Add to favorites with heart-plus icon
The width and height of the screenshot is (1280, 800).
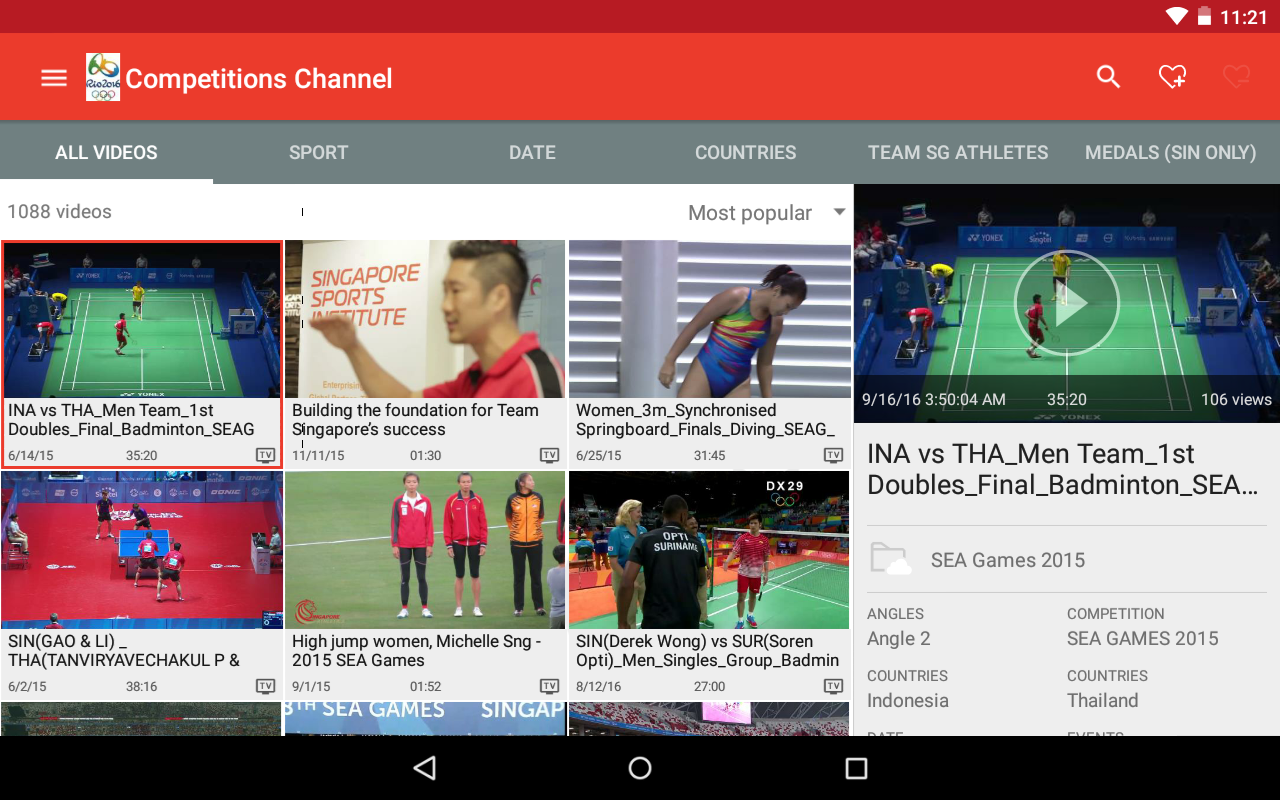(1172, 76)
